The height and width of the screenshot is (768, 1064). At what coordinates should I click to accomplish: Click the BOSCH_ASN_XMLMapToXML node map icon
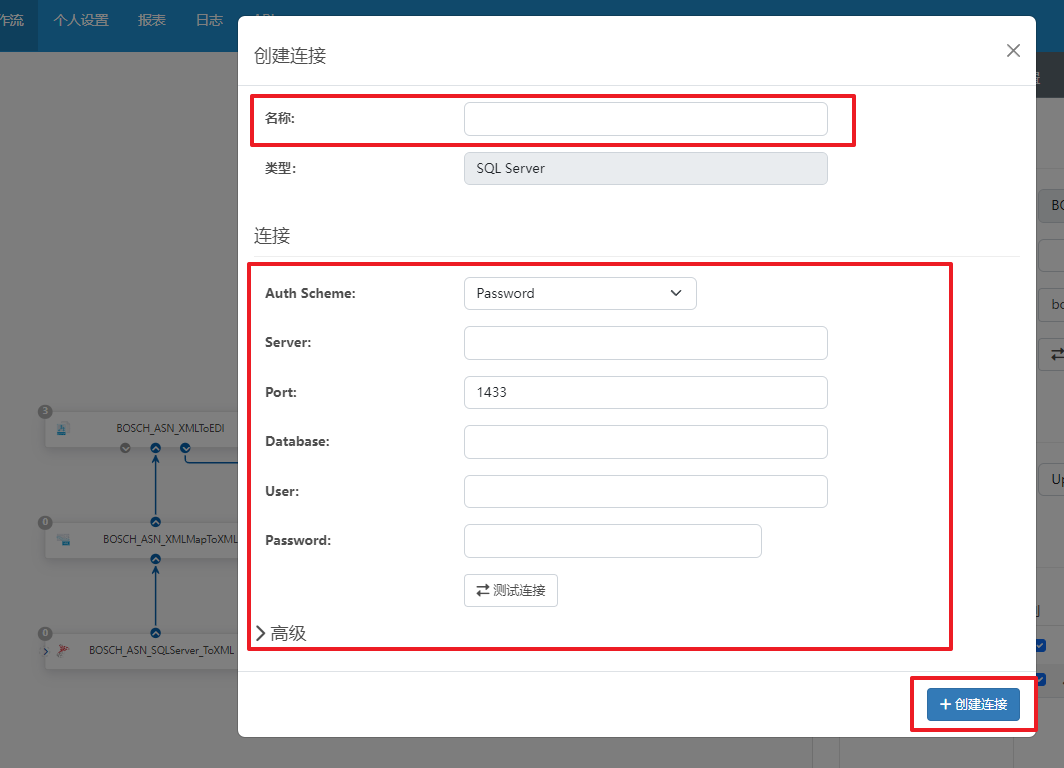[63, 539]
